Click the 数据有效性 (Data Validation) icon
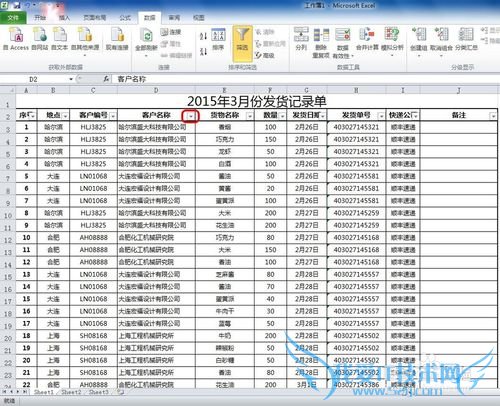Viewport: 500px width, 406px height. click(342, 43)
